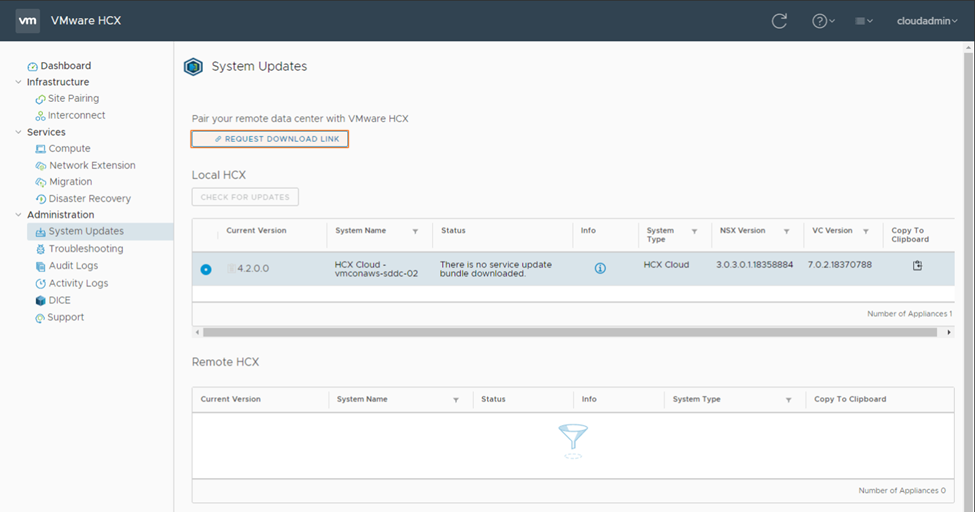Click the DICE cube icon

(x=40, y=300)
